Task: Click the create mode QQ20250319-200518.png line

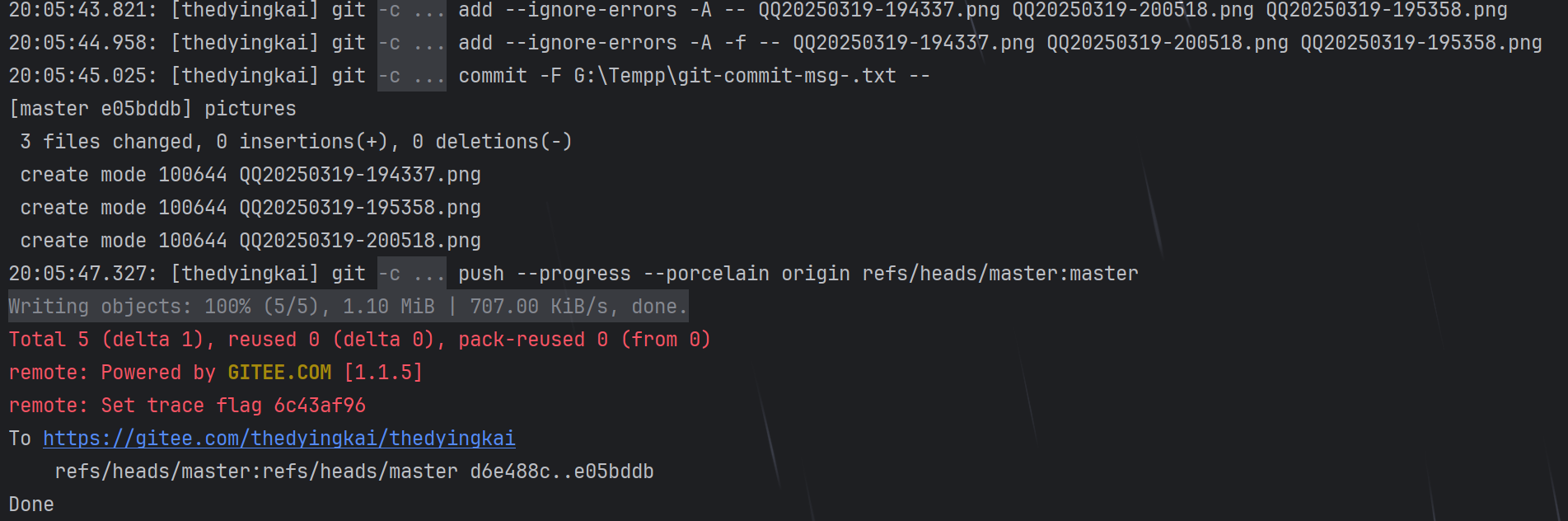Action: 250,241
